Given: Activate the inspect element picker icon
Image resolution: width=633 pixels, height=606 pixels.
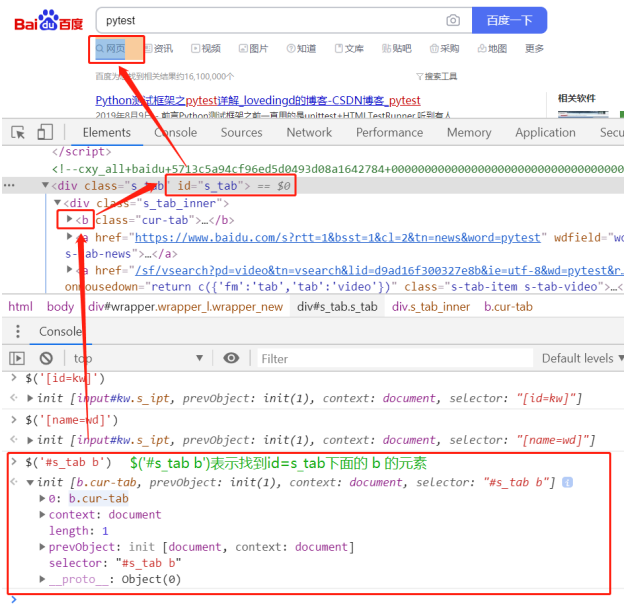Looking at the screenshot, I should coord(18,132).
